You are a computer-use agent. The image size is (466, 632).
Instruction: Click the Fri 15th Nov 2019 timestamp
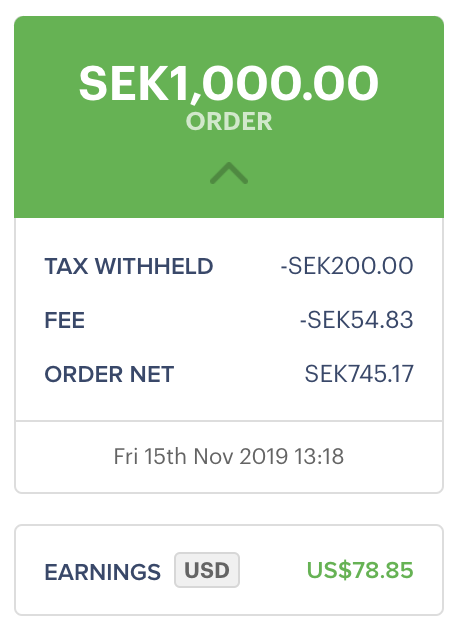(x=200, y=456)
